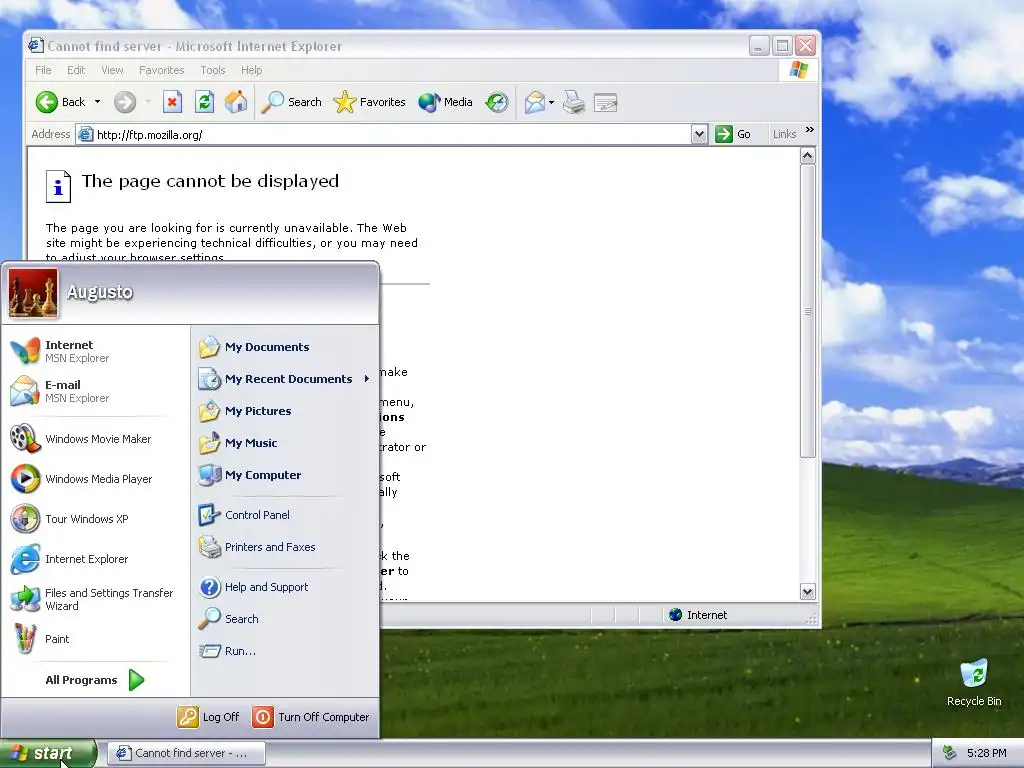Click the Edit page toolbar icon
This screenshot has height=768, width=1024.
[x=605, y=103]
